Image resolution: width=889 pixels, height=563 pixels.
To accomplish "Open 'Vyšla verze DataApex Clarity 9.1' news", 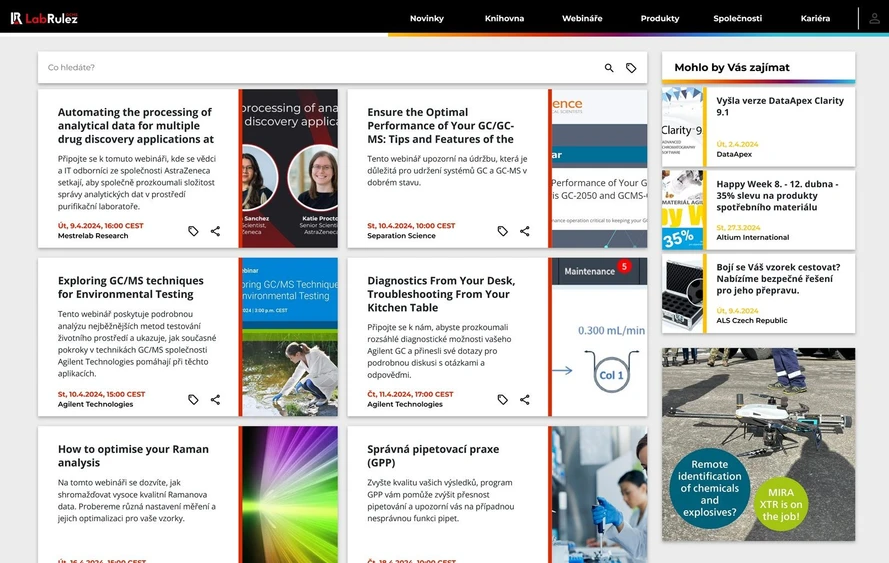I will pyautogui.click(x=779, y=106).
